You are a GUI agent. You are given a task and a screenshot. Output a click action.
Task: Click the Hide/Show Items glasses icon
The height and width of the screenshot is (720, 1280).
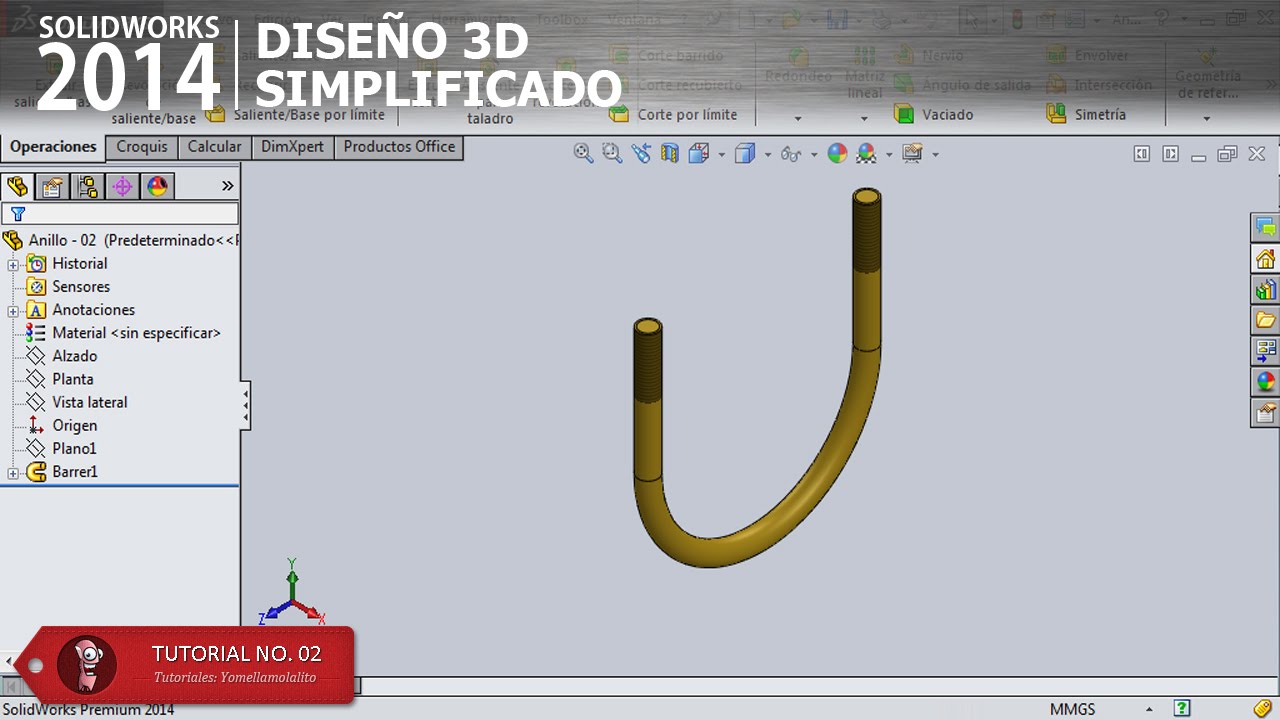[x=791, y=153]
